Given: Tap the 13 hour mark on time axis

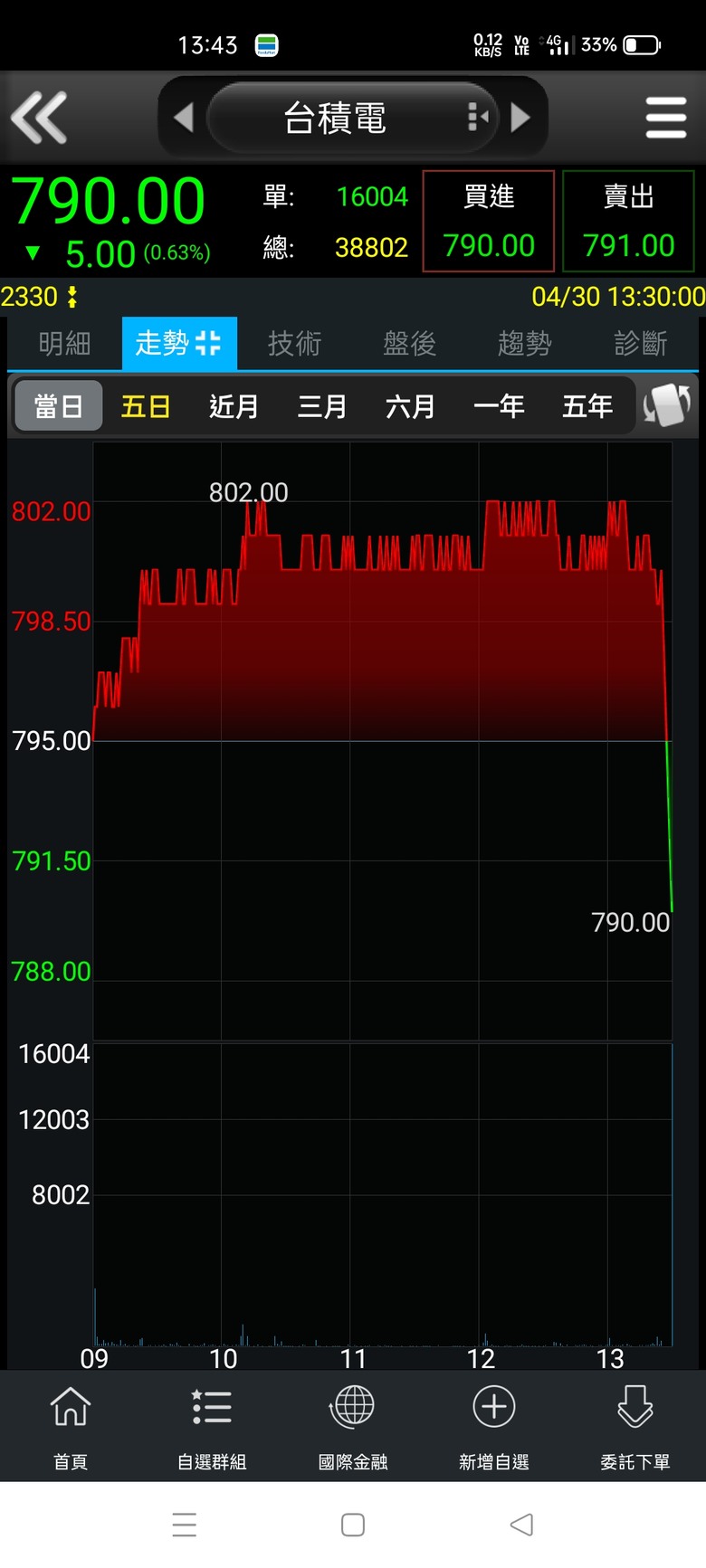Looking at the screenshot, I should coord(610,1359).
